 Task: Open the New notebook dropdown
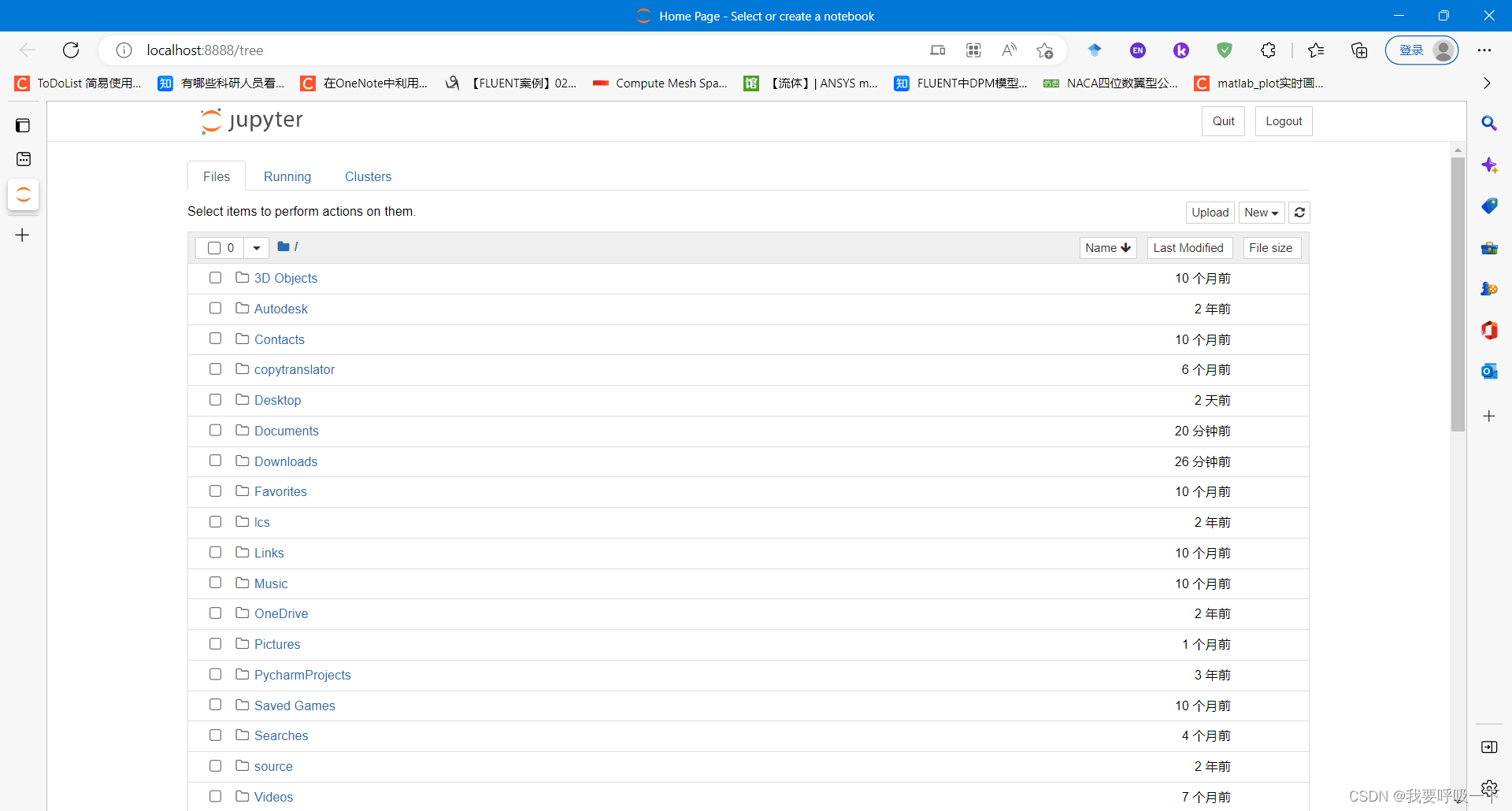tap(1261, 213)
